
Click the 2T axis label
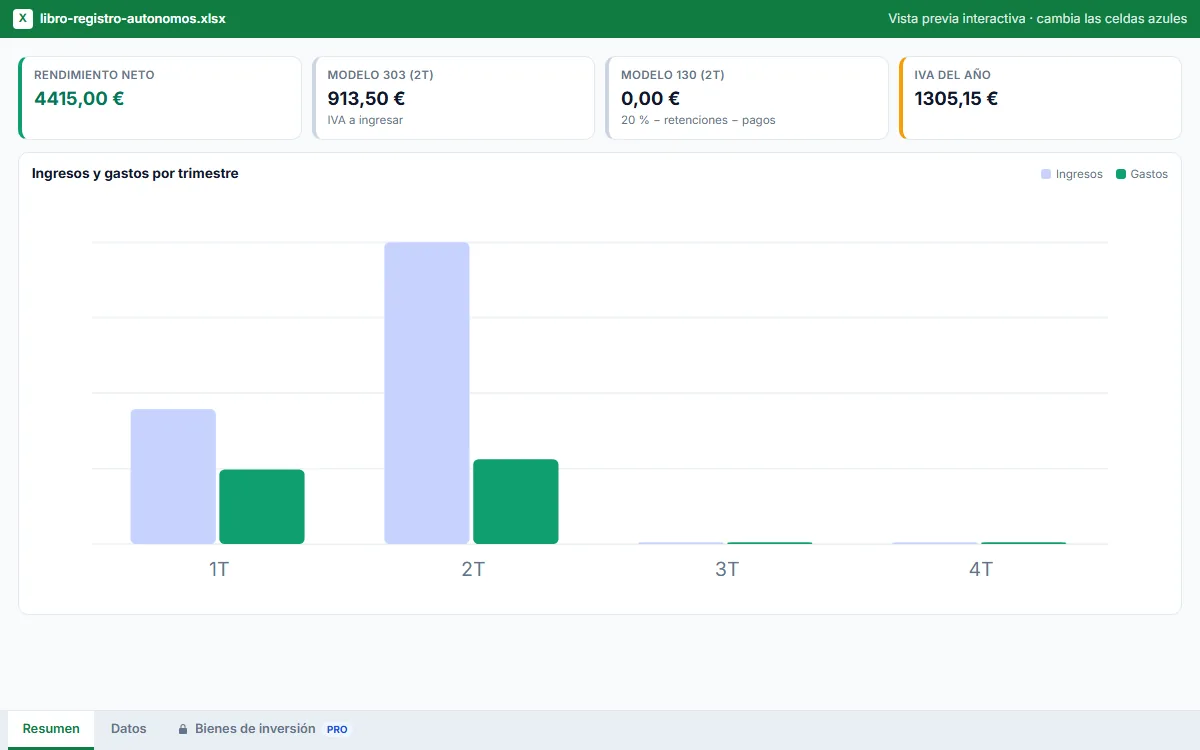[x=472, y=569]
